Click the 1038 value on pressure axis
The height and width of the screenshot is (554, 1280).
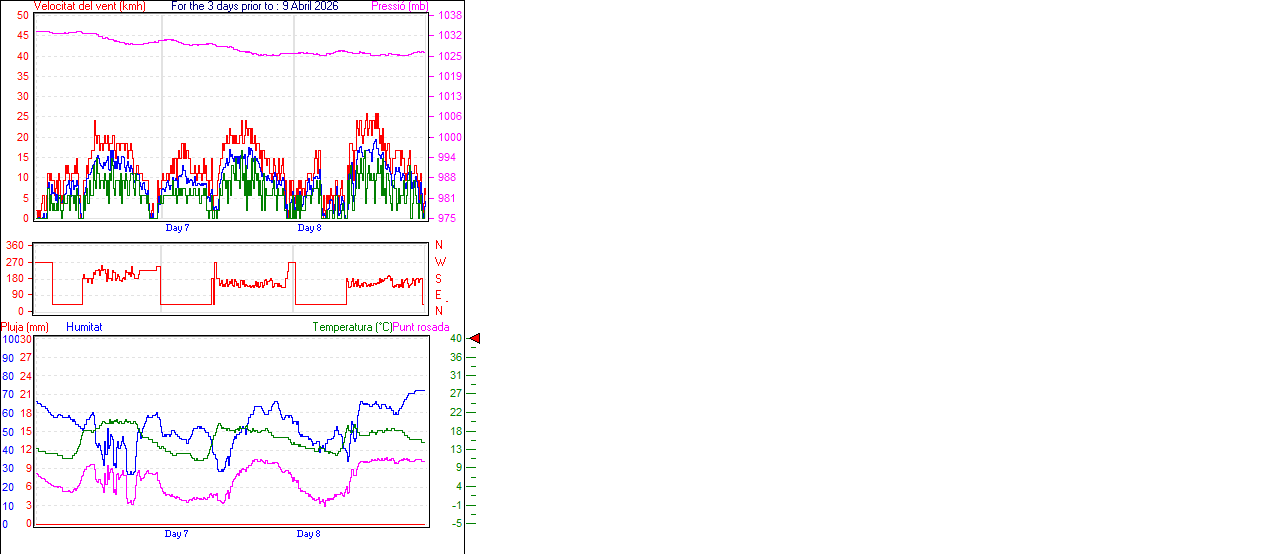[x=449, y=16]
